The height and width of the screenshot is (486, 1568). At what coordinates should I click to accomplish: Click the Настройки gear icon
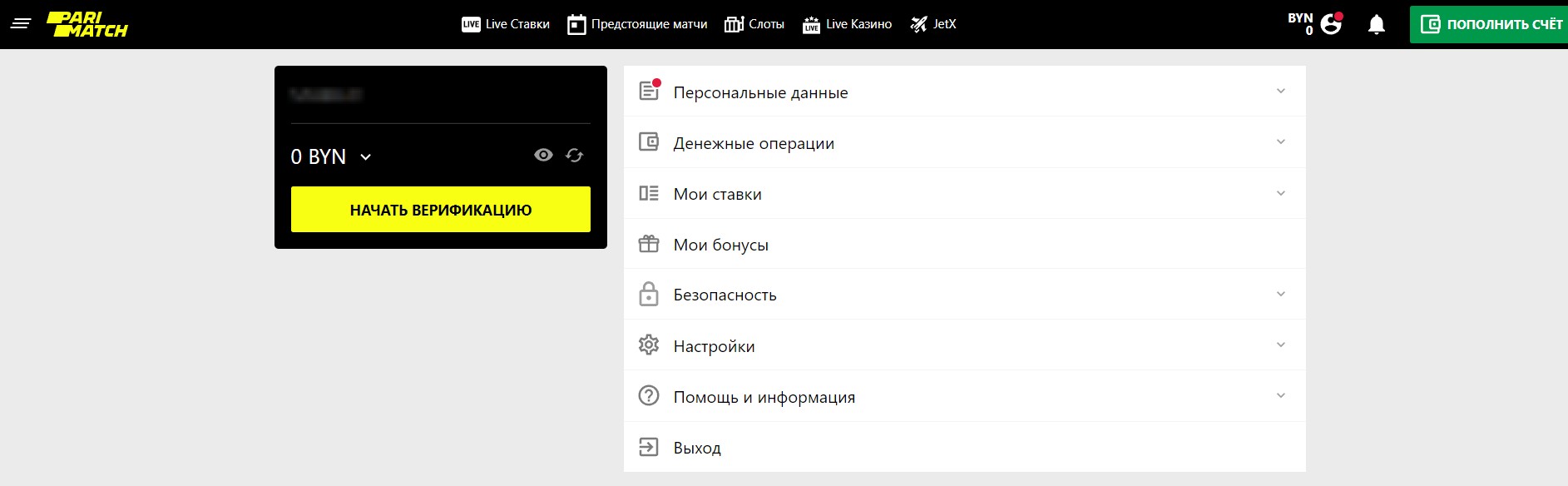649,345
